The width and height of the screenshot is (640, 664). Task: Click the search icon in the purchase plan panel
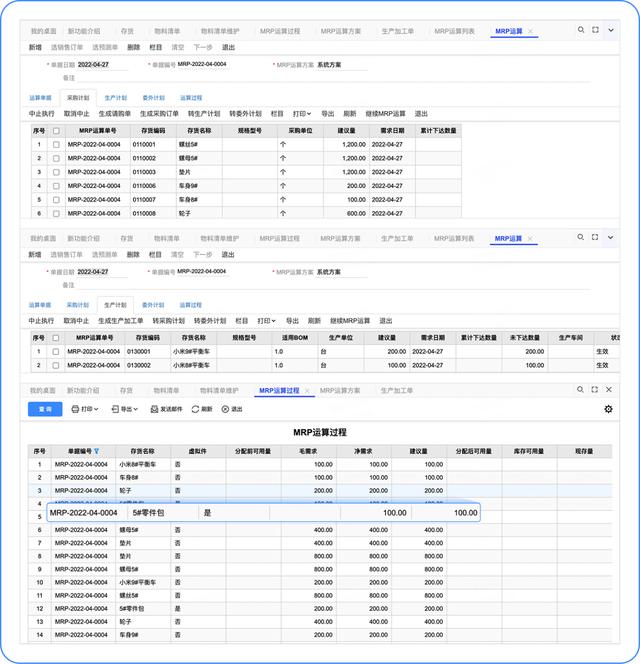pyautogui.click(x=581, y=30)
